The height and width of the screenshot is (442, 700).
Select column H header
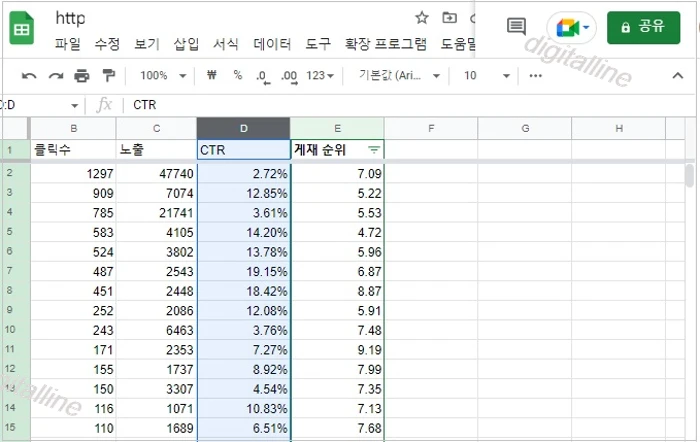tap(619, 129)
